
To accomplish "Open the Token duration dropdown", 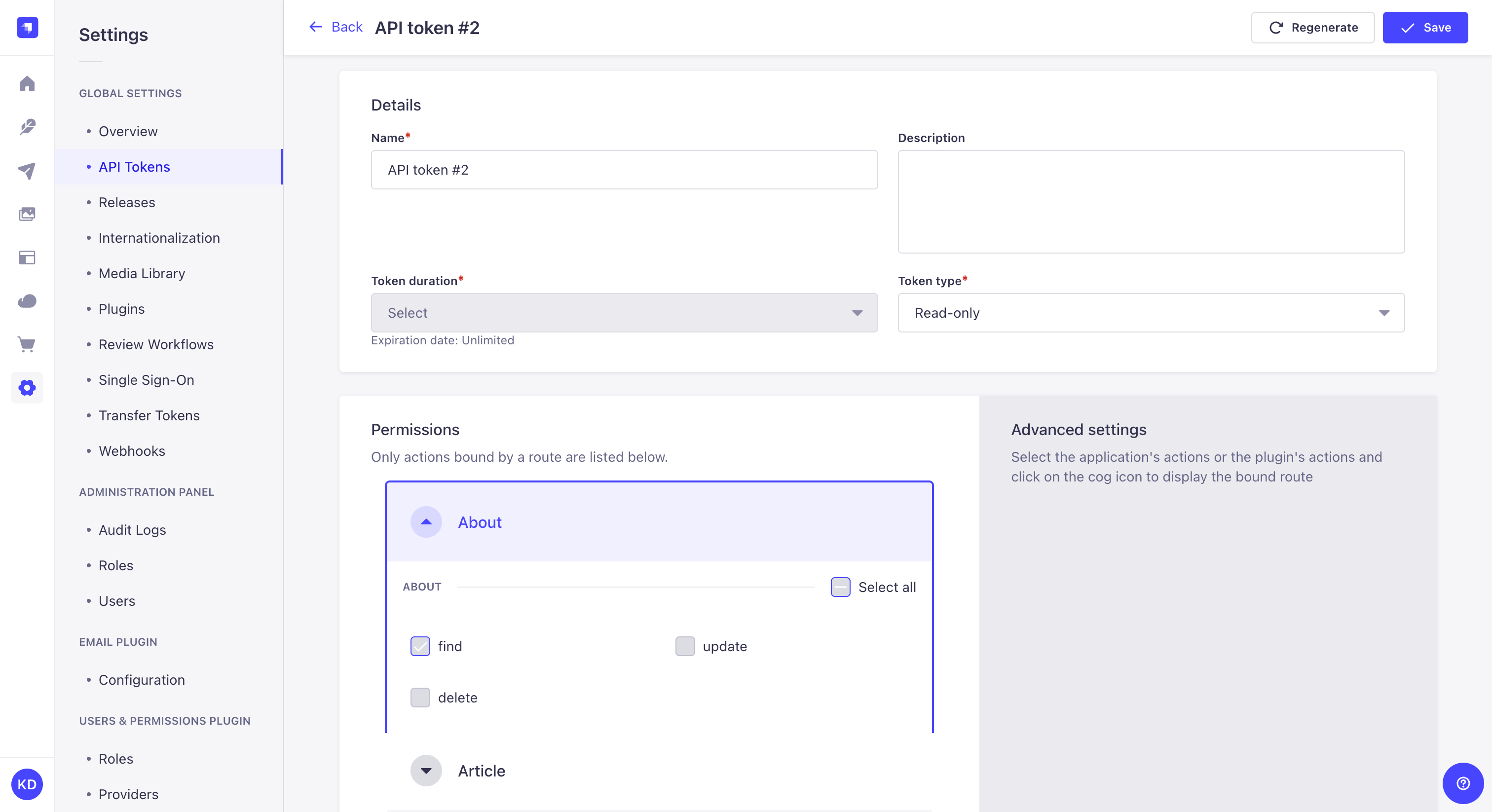I will click(624, 313).
